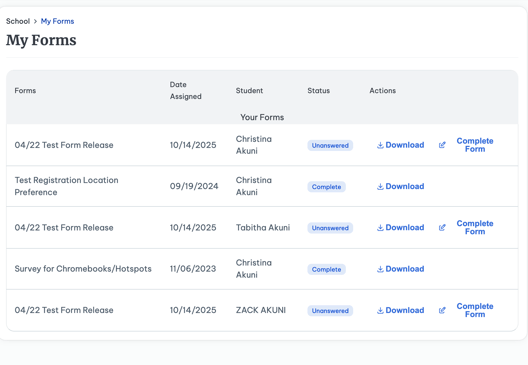Click the Status column header

point(319,91)
